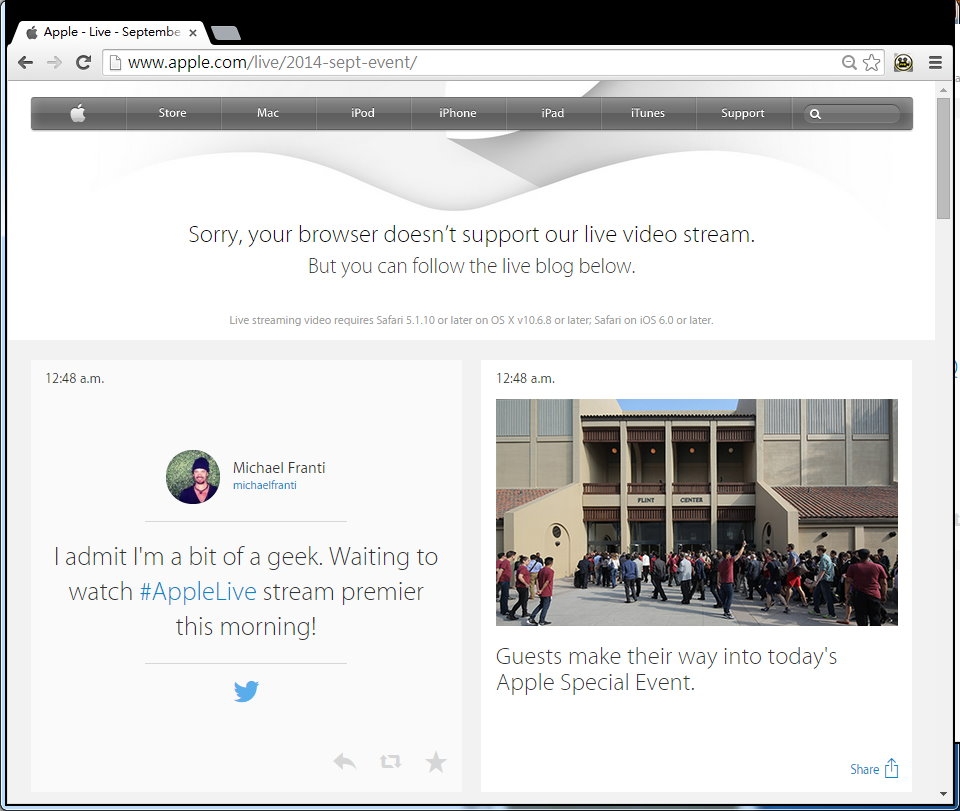Screen dimensions: 960x811
Task: Click the Twitter bird icon
Action: tap(246, 692)
